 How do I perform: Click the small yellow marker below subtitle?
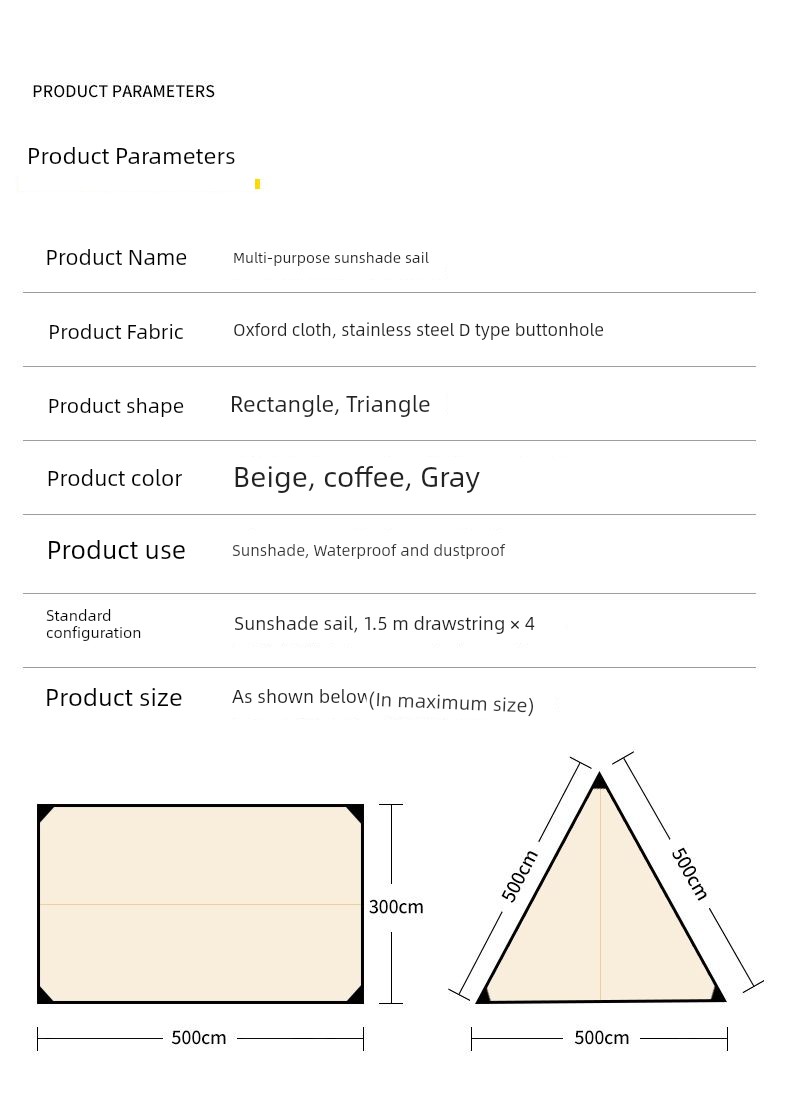[x=258, y=184]
